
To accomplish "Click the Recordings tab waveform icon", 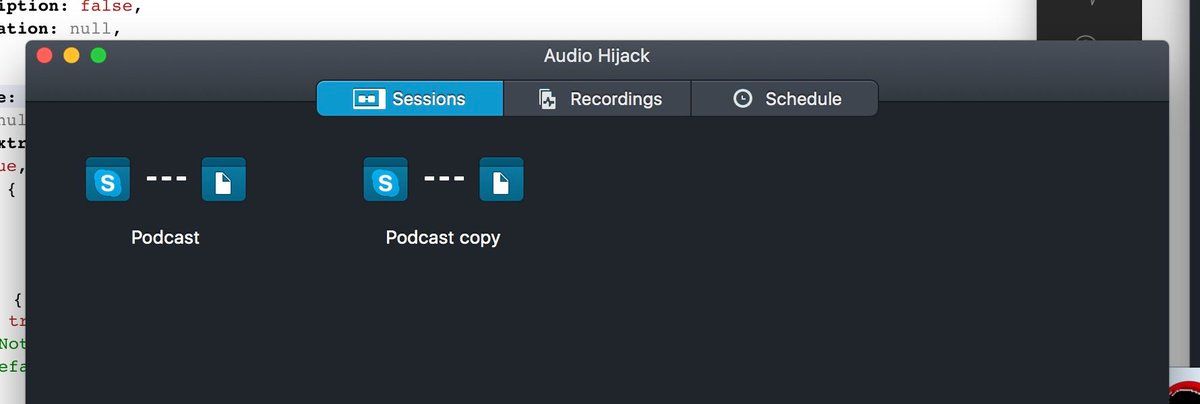I will (x=547, y=99).
